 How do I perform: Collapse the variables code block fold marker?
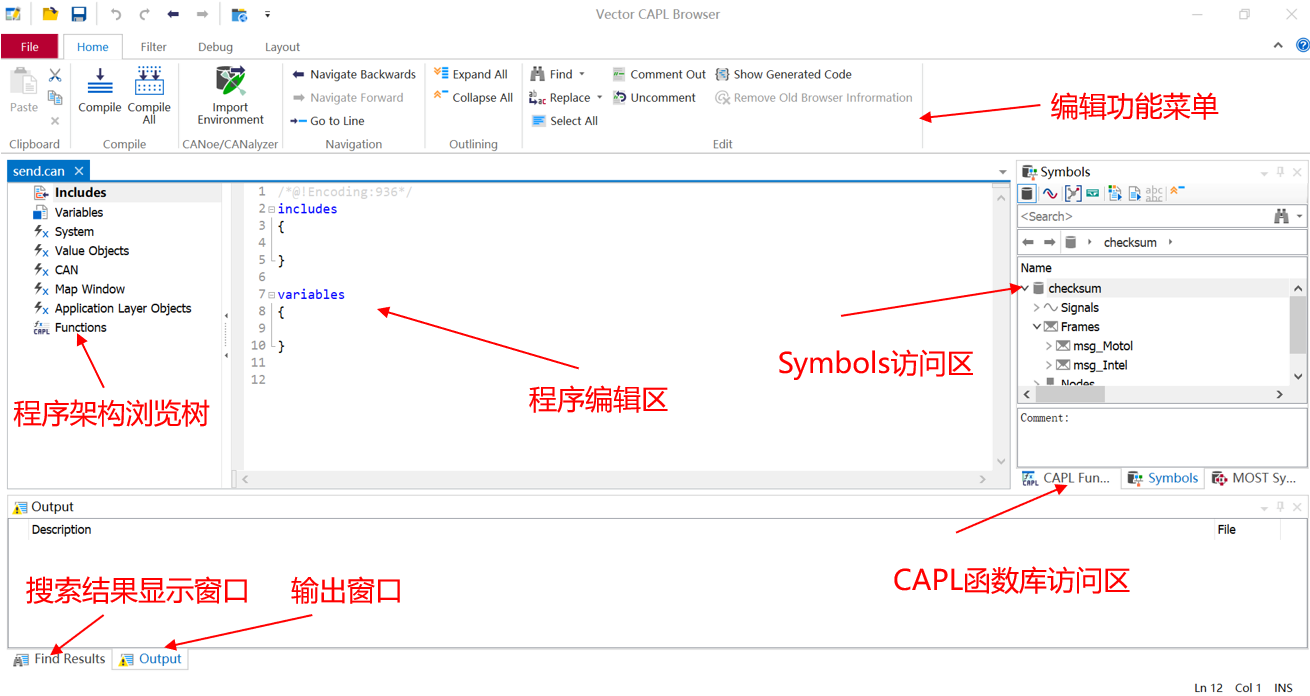click(271, 295)
